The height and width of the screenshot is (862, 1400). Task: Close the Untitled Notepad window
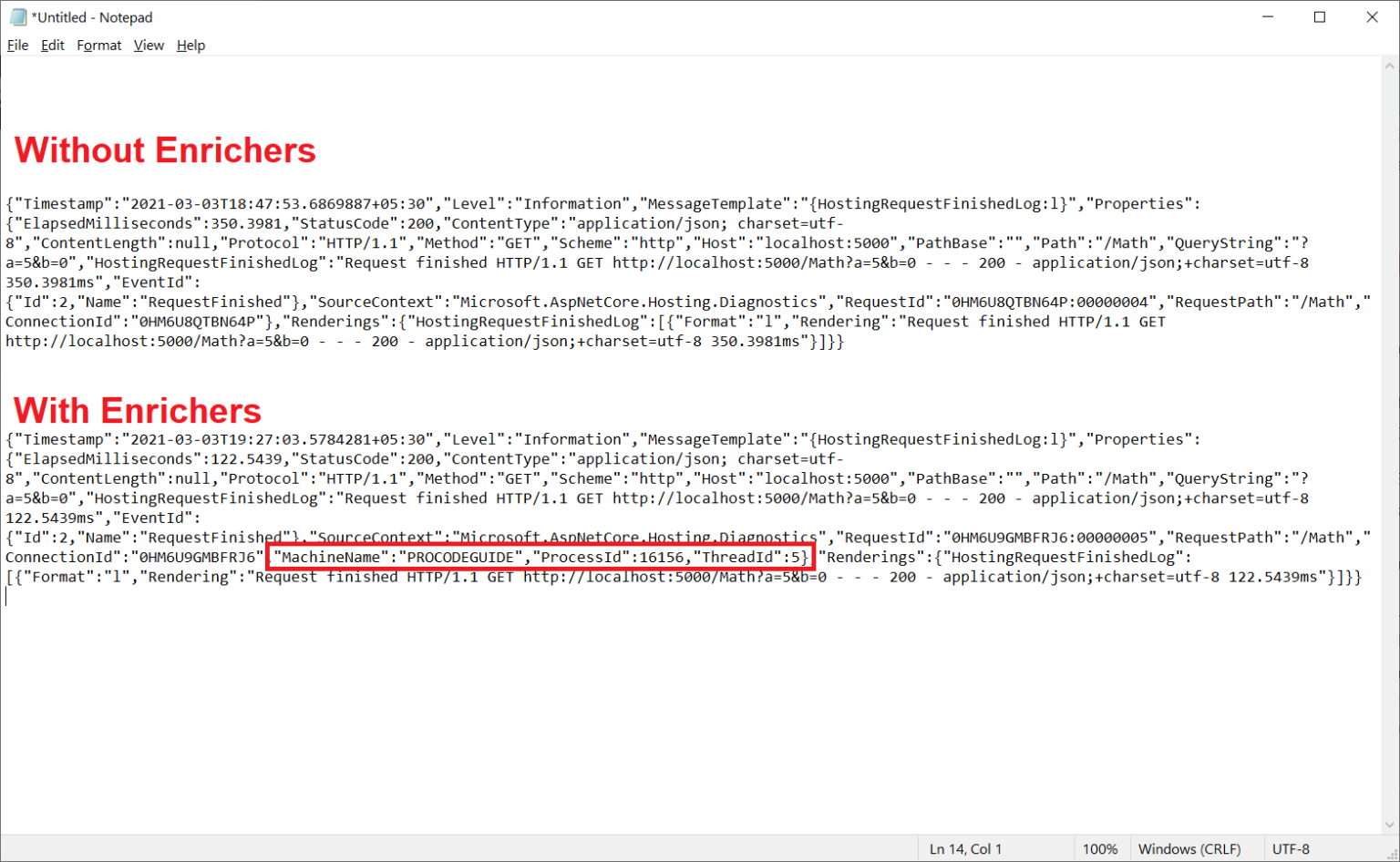click(1372, 17)
